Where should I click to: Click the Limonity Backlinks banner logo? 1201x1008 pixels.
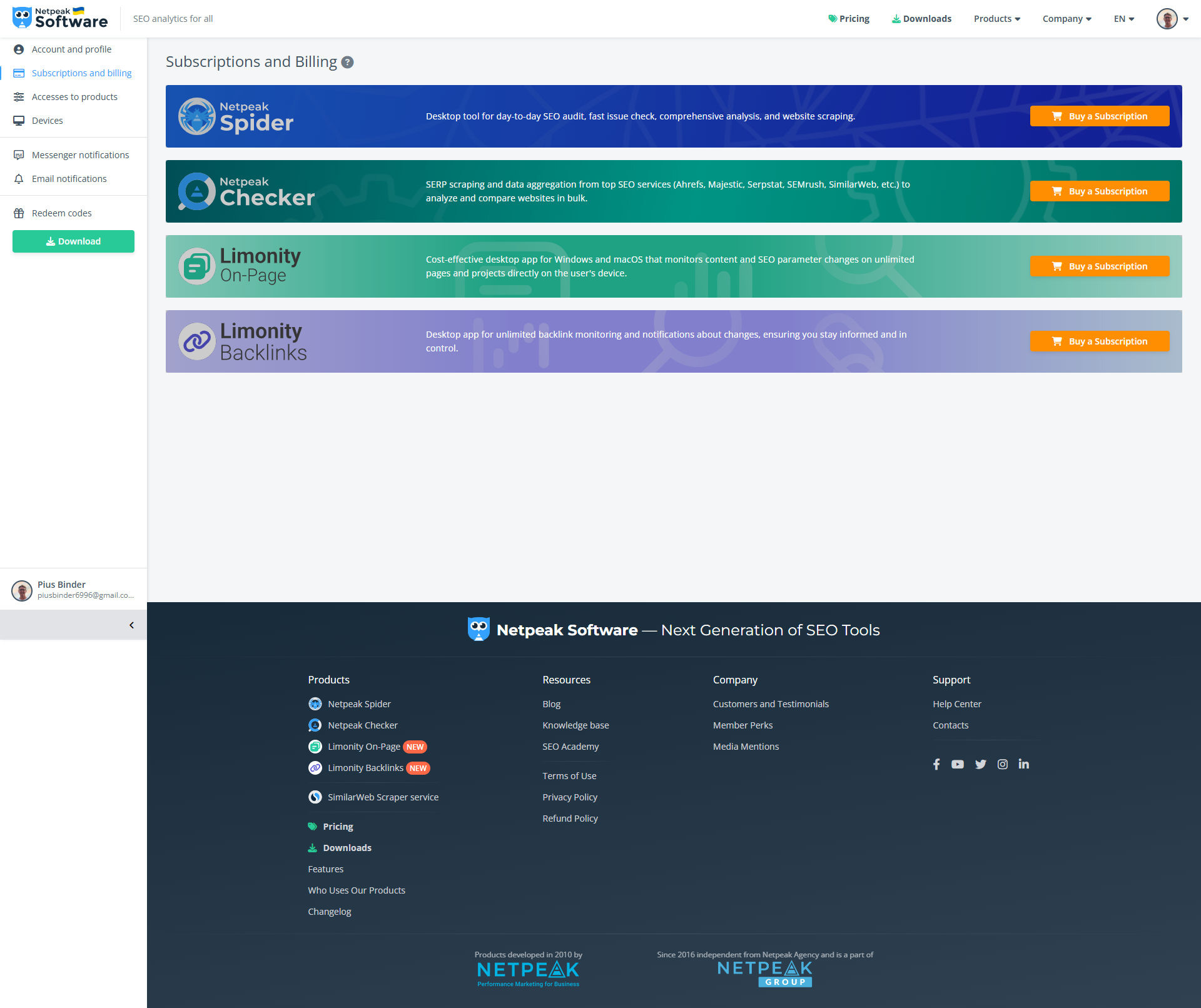pyautogui.click(x=244, y=341)
